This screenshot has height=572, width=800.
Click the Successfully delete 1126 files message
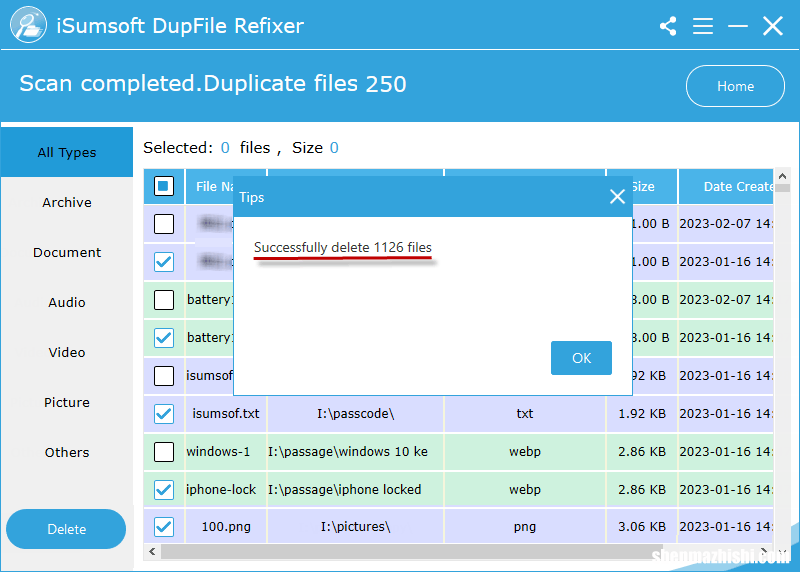(x=342, y=247)
